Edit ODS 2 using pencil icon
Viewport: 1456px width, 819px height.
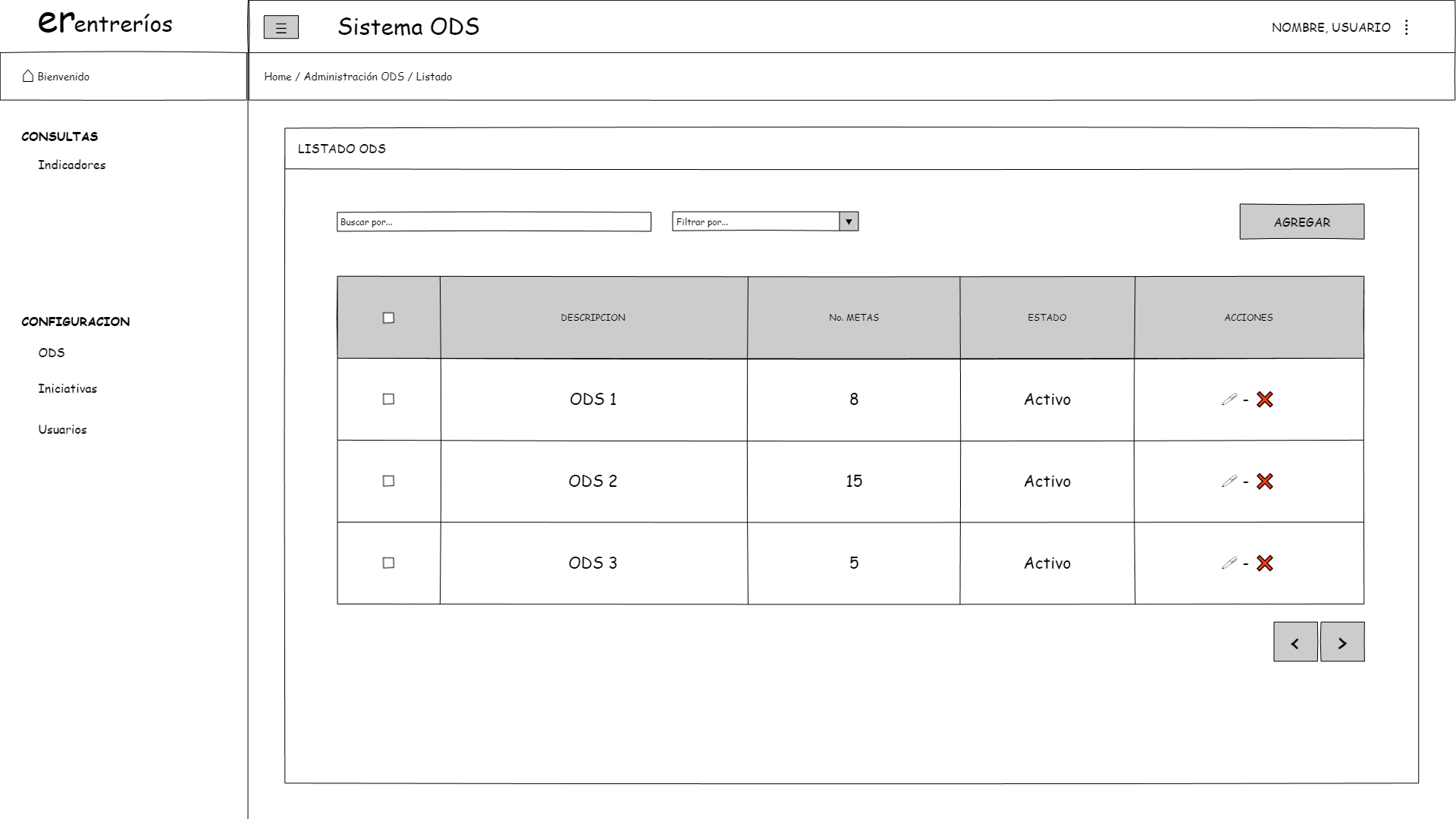[x=1229, y=482]
